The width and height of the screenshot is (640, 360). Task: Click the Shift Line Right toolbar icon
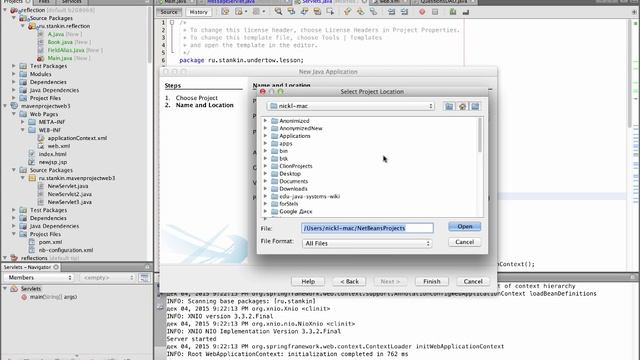click(404, 12)
